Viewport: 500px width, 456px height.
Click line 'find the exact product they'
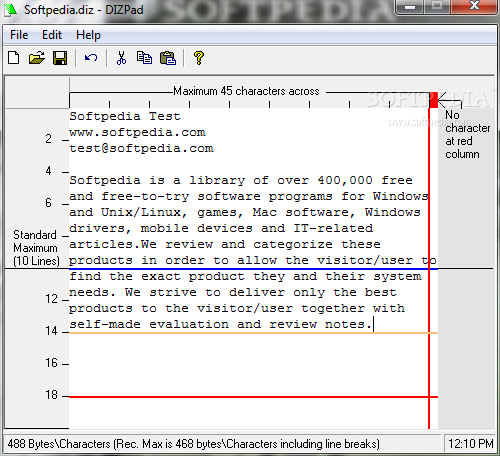[x=245, y=276]
